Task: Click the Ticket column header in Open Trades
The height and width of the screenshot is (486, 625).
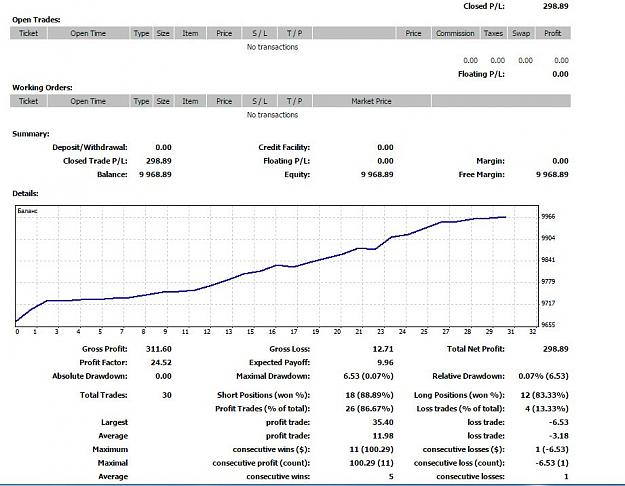Action: tap(28, 33)
